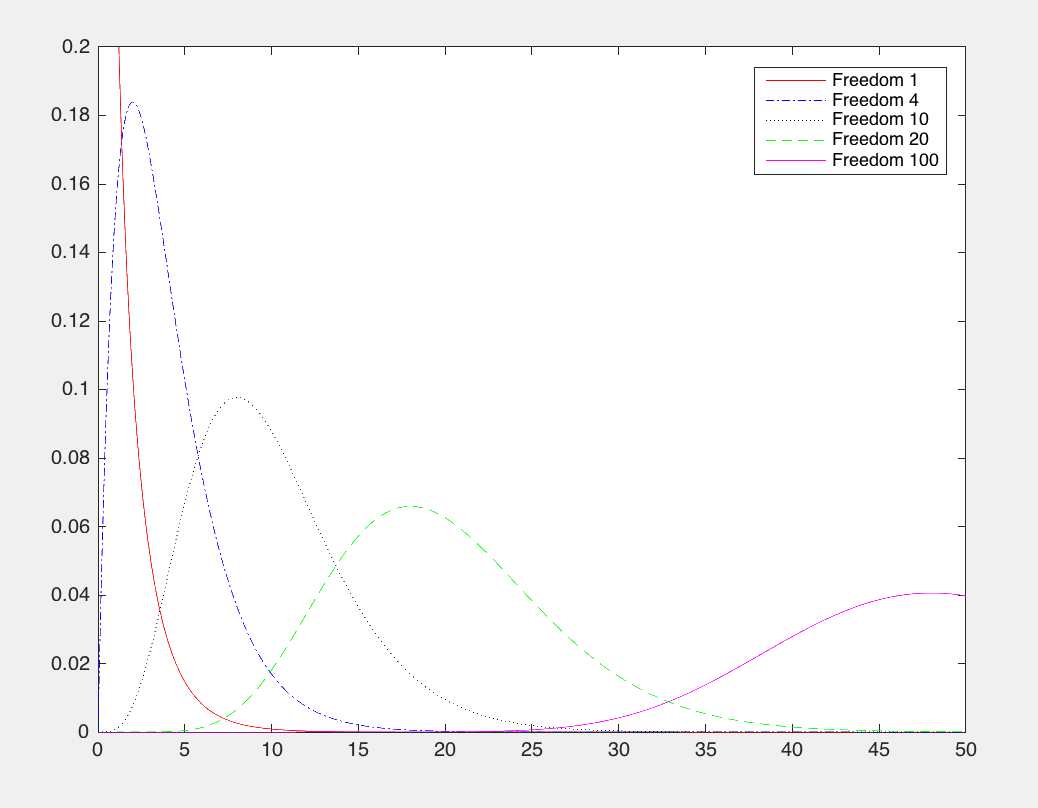Image resolution: width=1038 pixels, height=808 pixels.
Task: Click the peak of the black dotted curve
Action: point(237,397)
